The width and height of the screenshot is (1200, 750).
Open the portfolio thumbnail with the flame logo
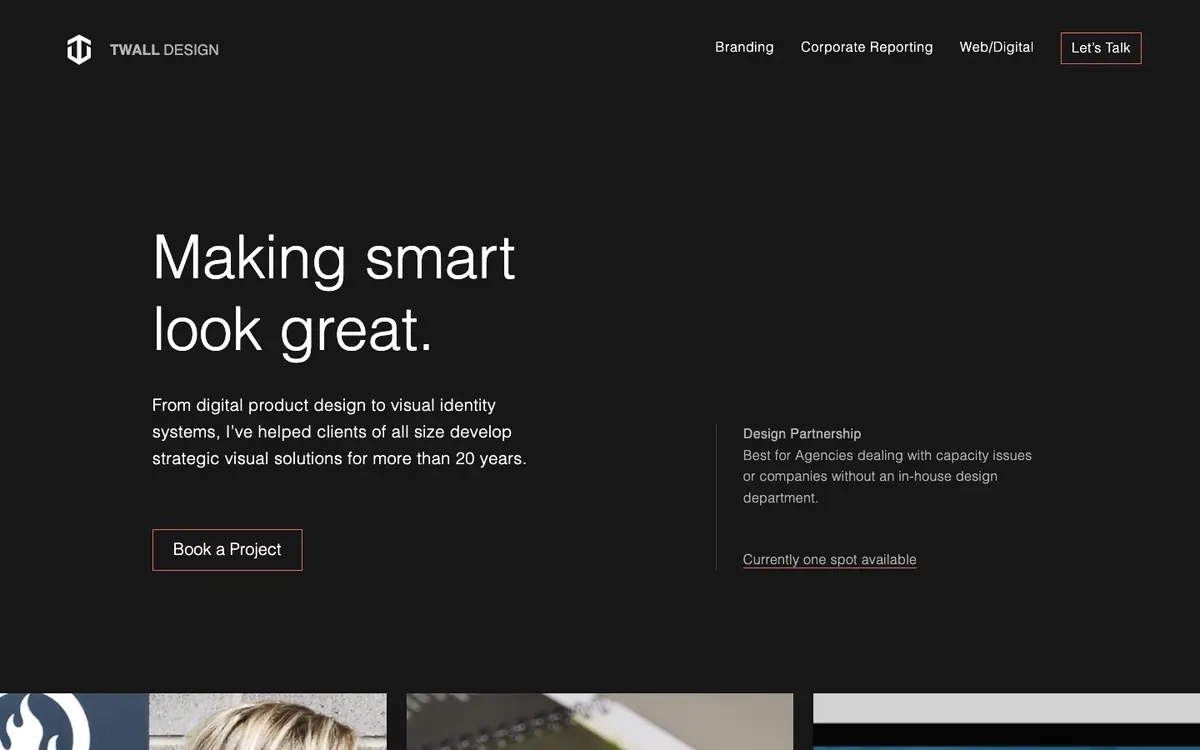coord(193,722)
